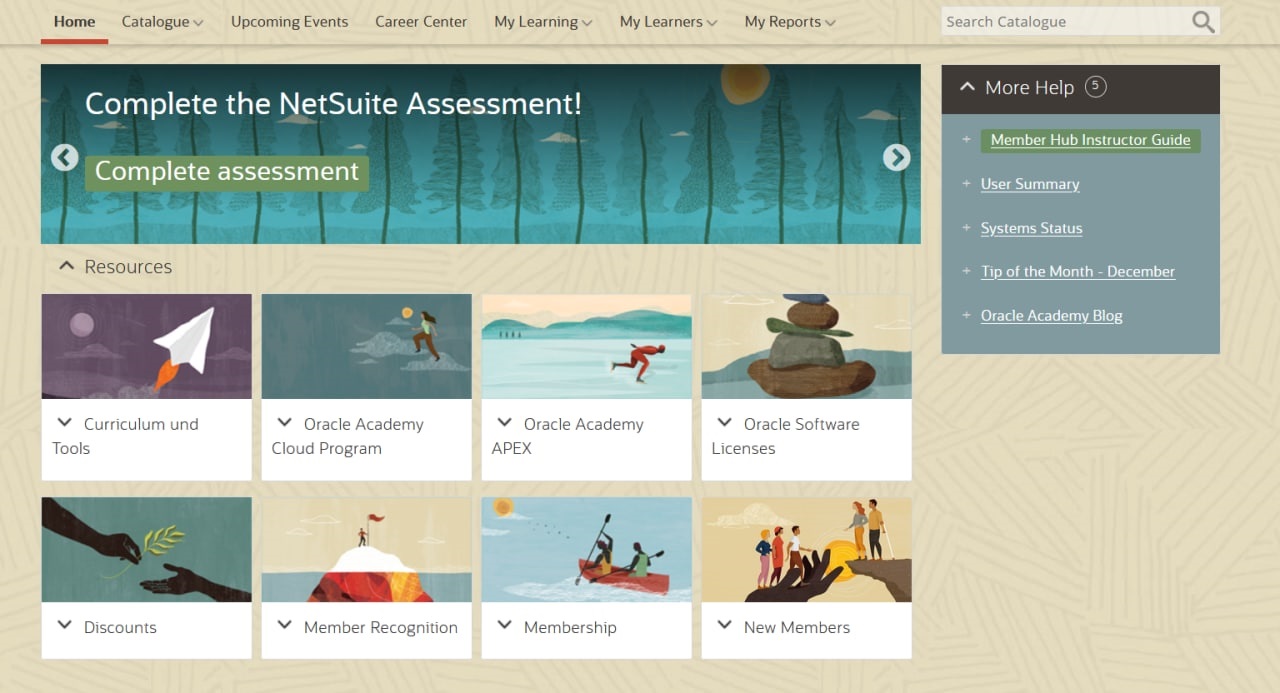Advance to next banner slide arrow
The image size is (1280, 693).
tap(896, 157)
